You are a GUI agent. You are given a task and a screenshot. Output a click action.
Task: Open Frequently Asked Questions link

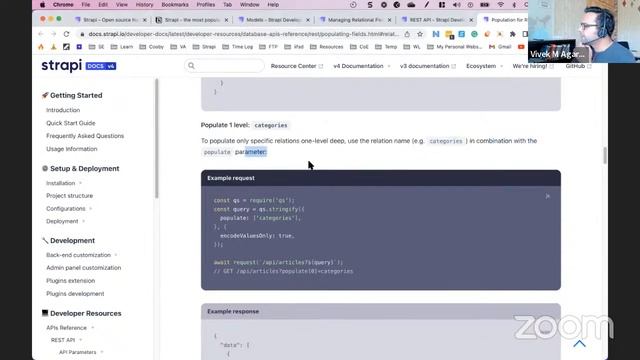(x=85, y=136)
